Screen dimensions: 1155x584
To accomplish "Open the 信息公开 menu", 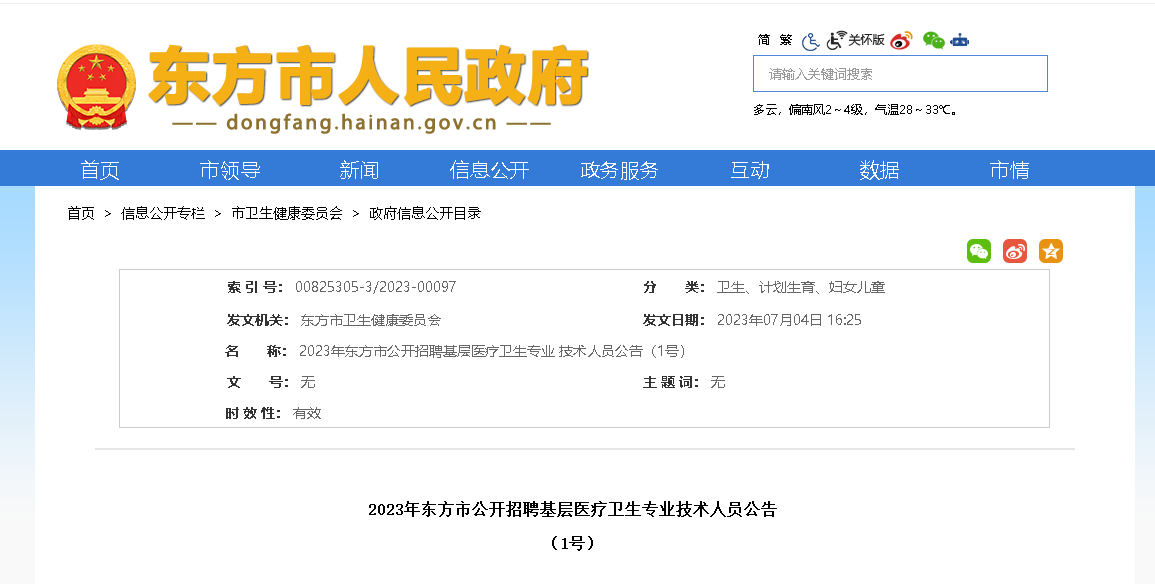I will click(x=489, y=170).
